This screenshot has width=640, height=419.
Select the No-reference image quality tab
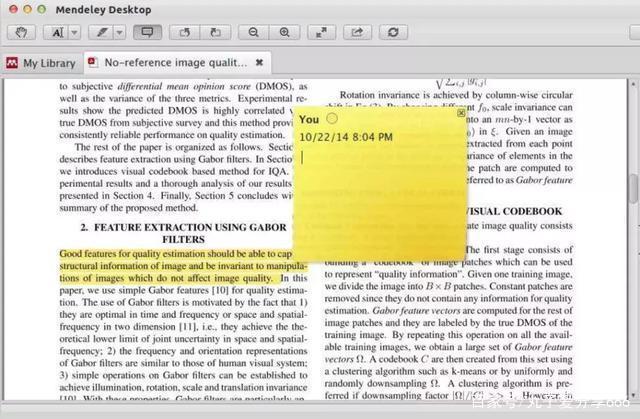[175, 63]
